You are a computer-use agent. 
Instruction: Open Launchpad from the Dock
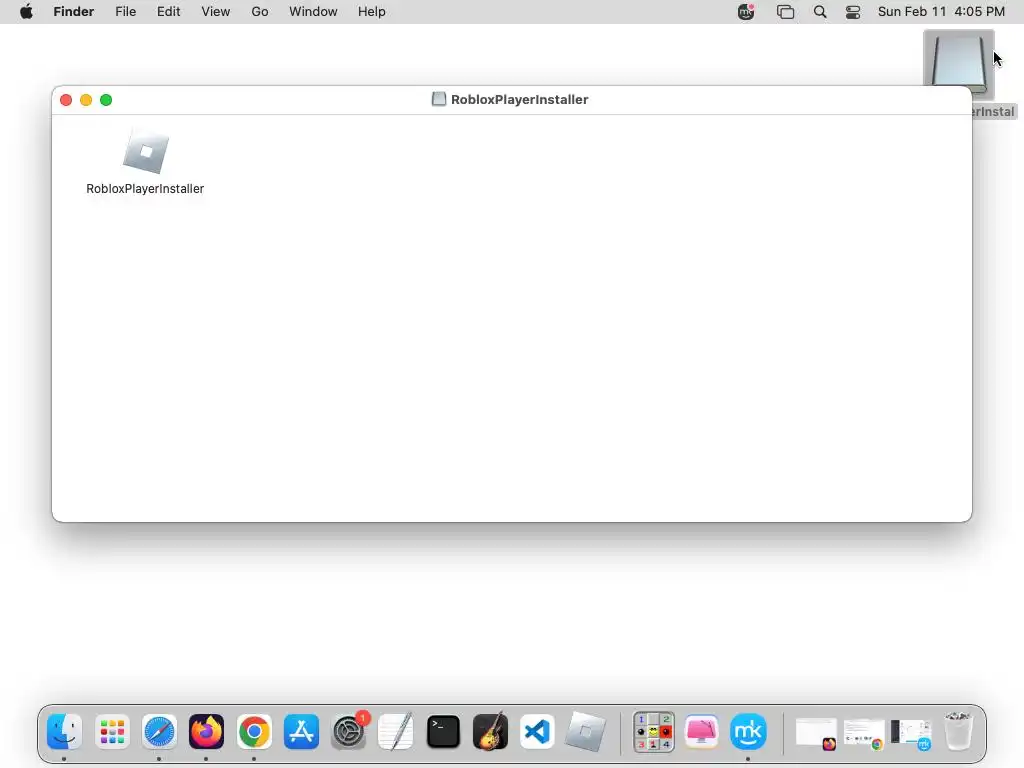[112, 731]
